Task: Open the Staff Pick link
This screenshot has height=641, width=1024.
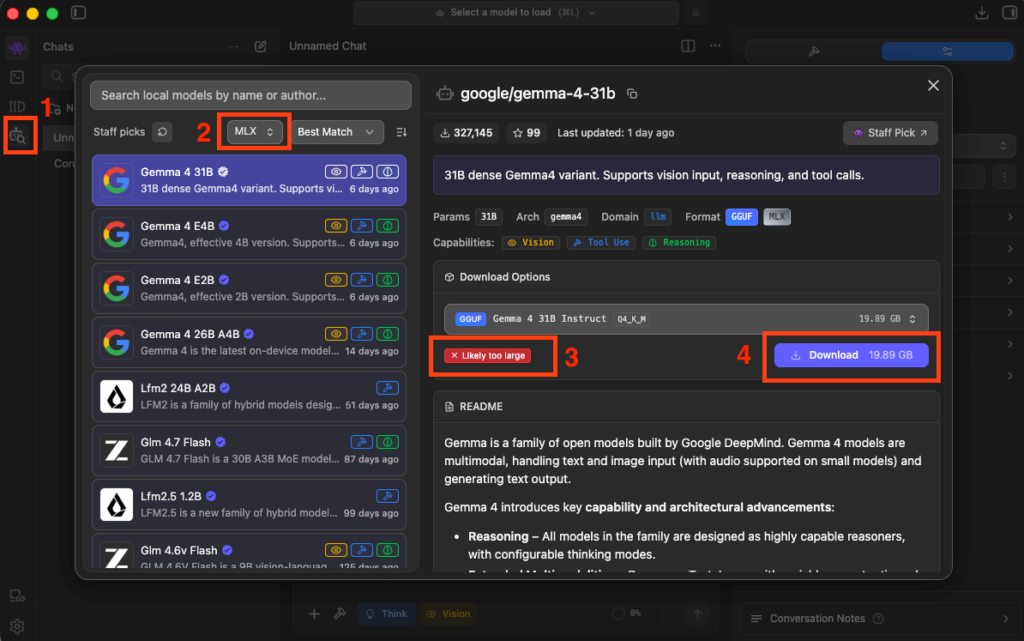Action: pyautogui.click(x=890, y=133)
